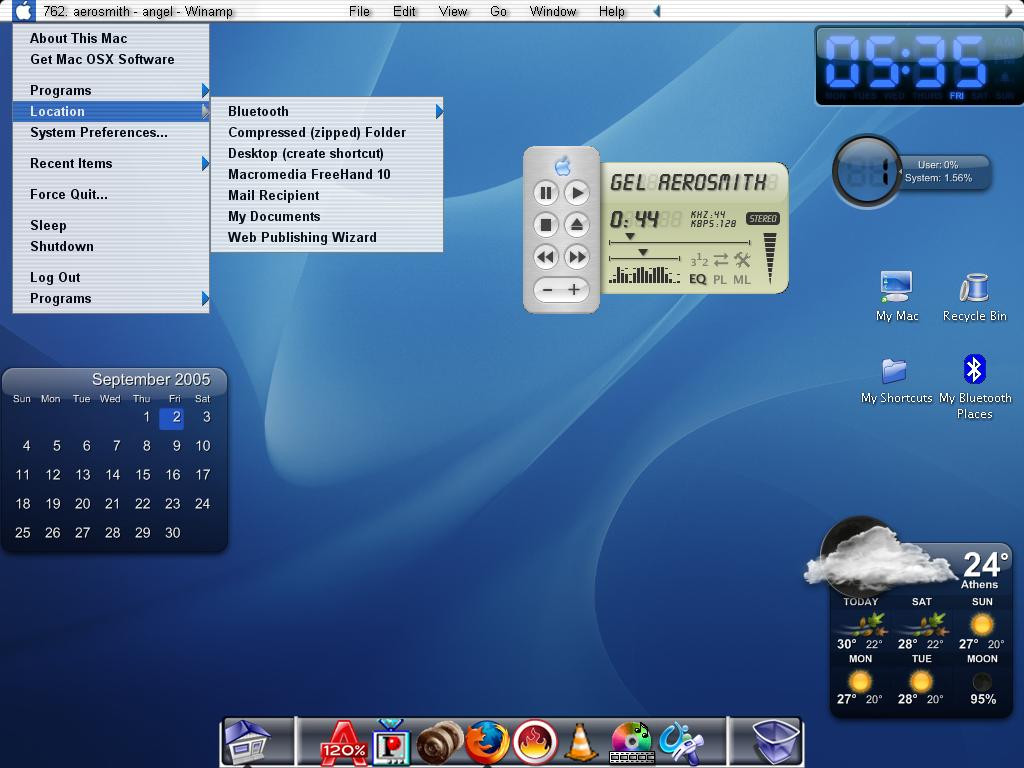Click Force Quit in the menu
The image size is (1024, 768).
pyautogui.click(x=68, y=194)
